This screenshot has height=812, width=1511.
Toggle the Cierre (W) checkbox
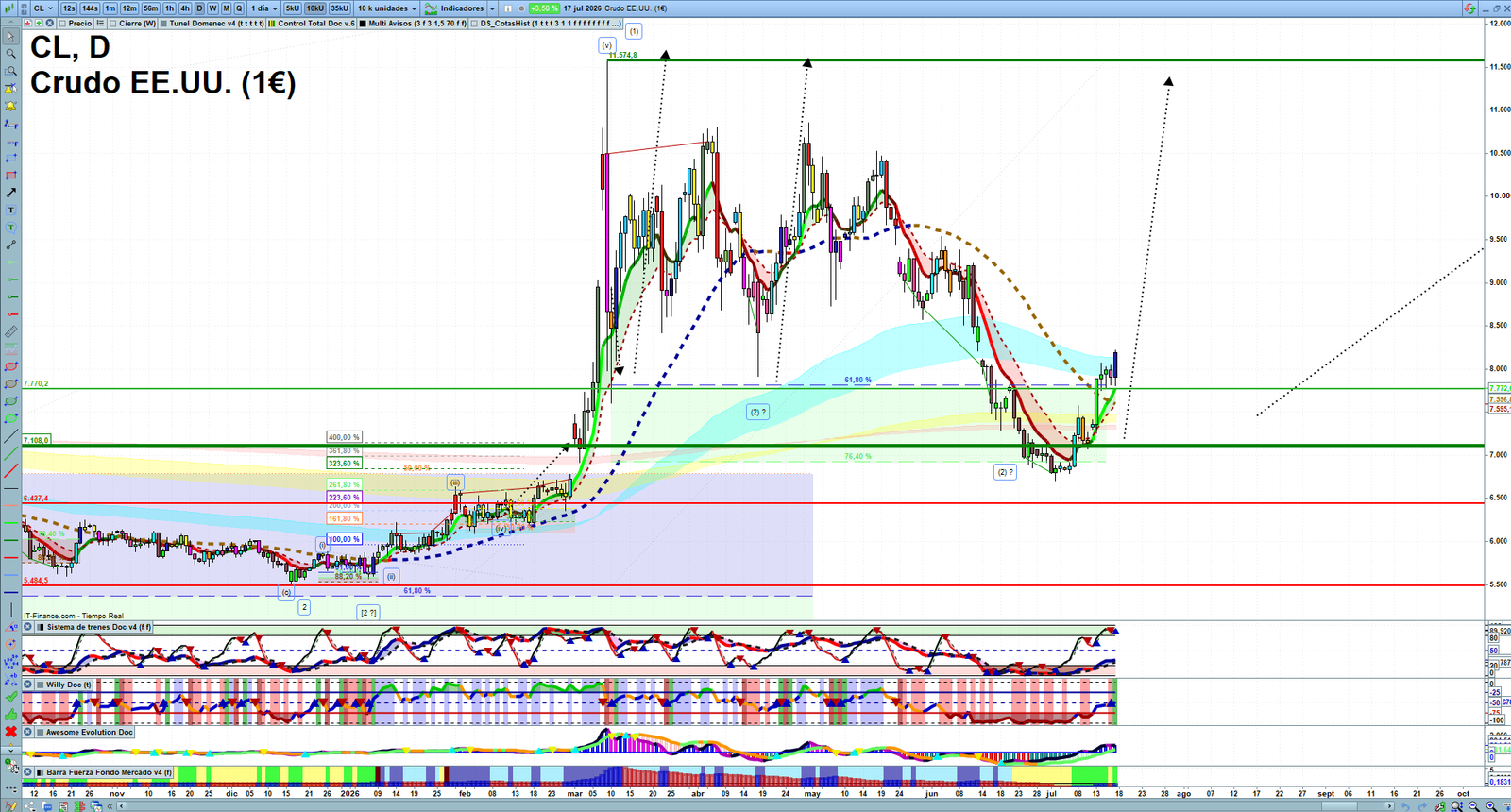tap(113, 23)
